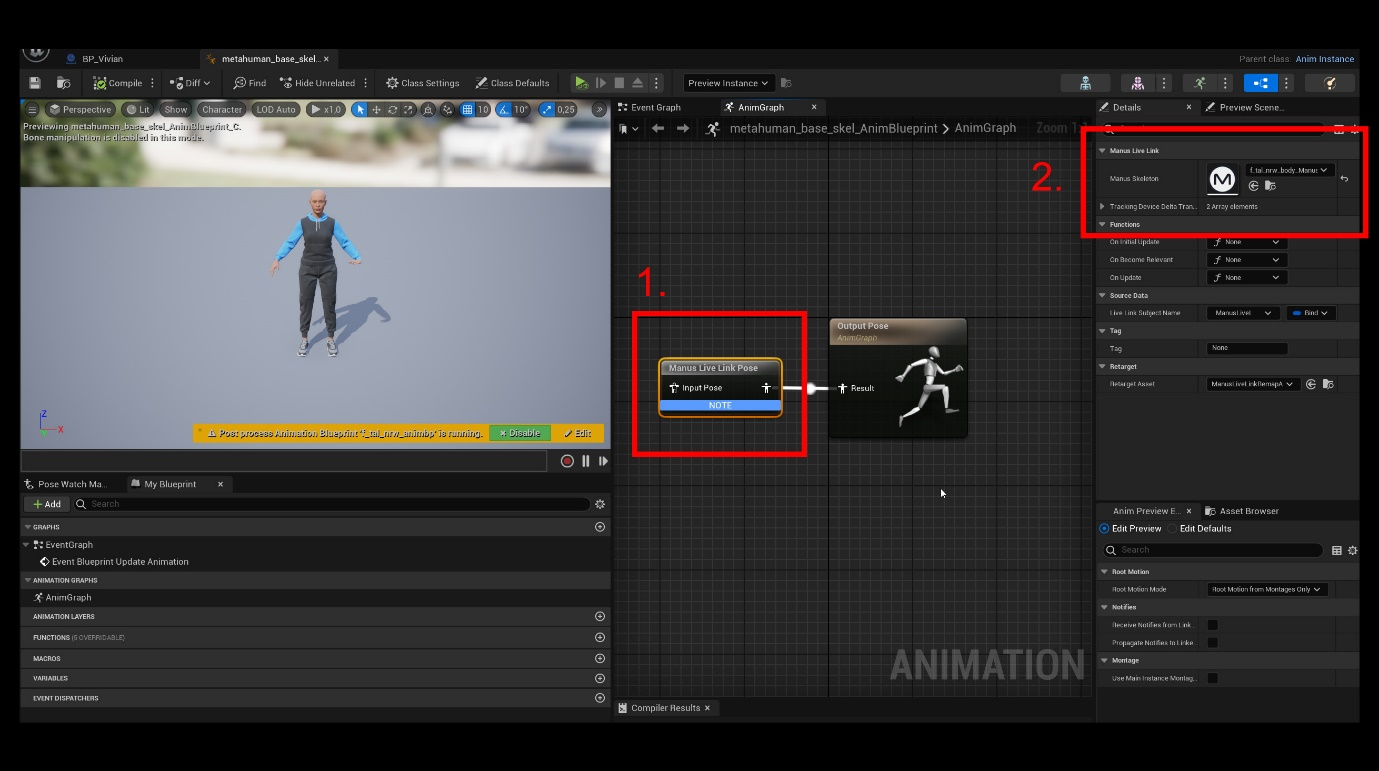Switch to the Event Graph tab
Screen dimensions: 1379x771
coord(656,107)
